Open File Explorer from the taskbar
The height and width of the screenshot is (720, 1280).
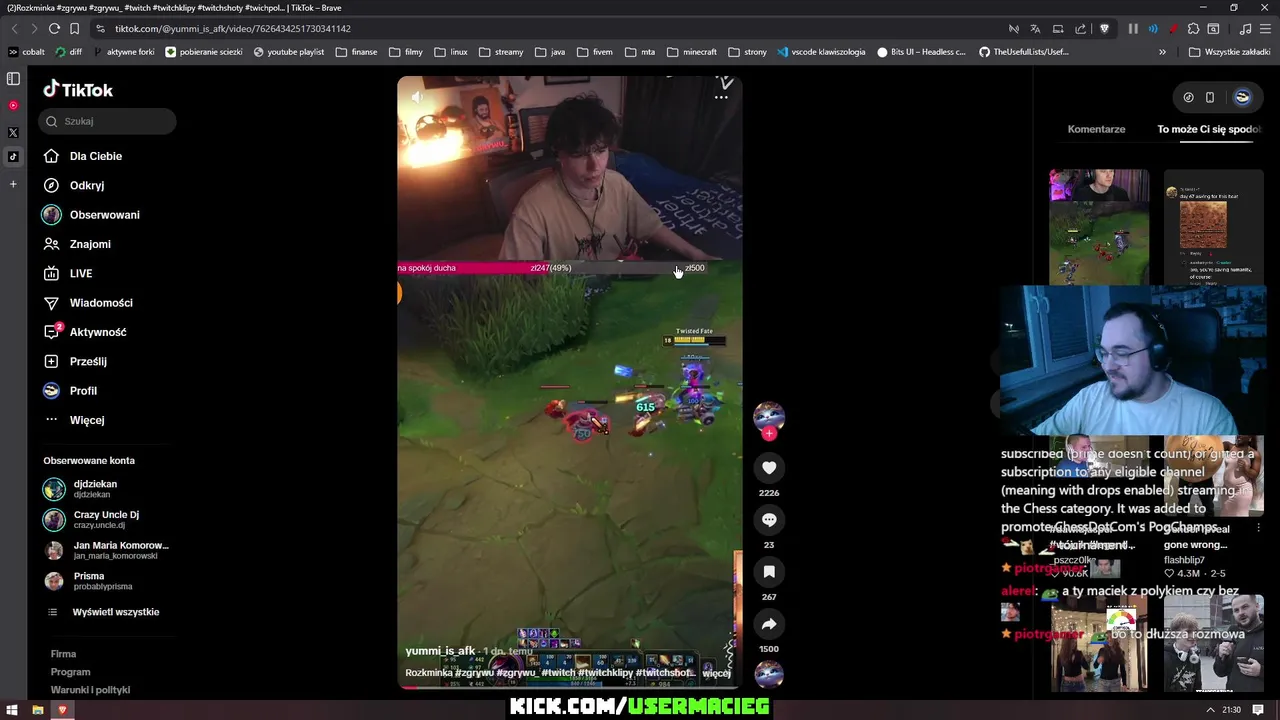click(x=38, y=710)
